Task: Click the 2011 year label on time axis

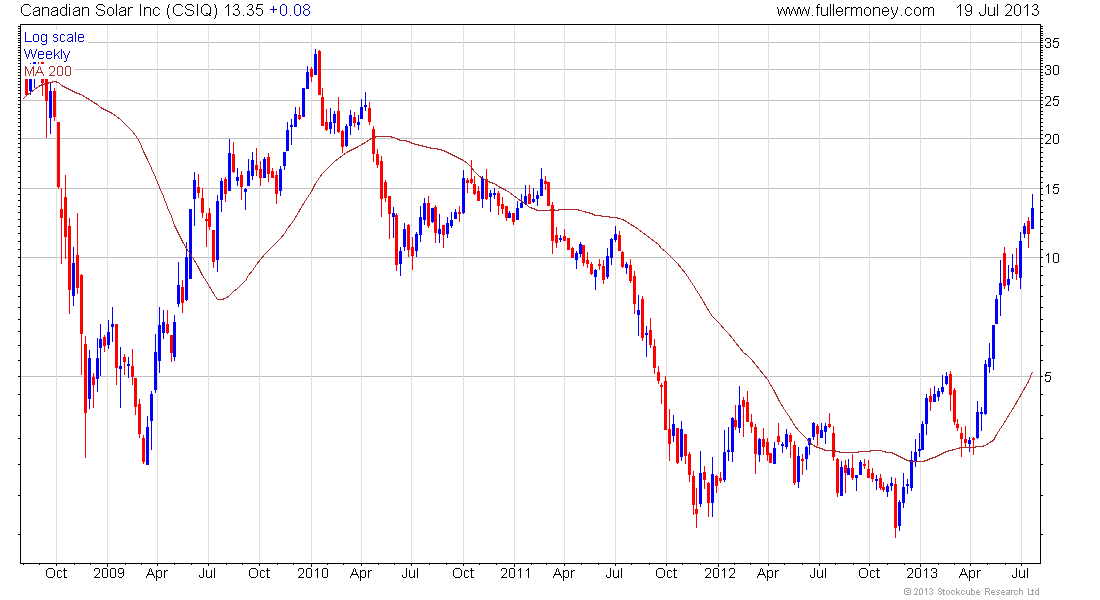Action: [516, 573]
